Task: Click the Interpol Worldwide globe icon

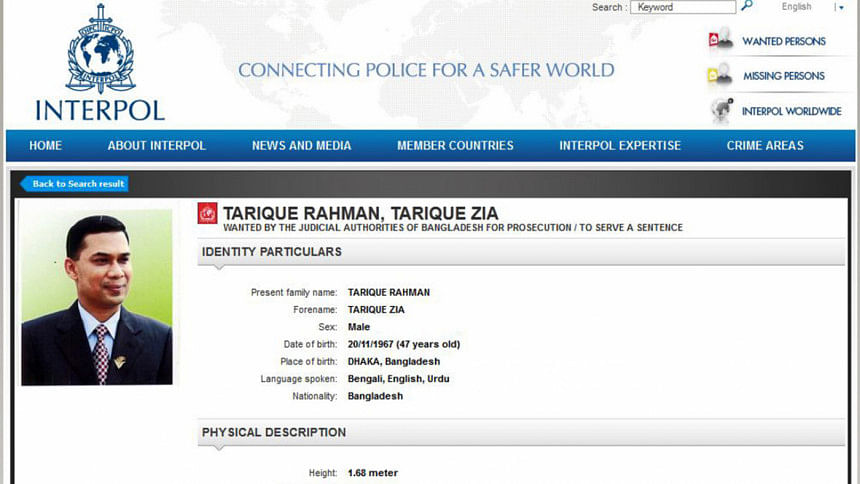Action: click(719, 110)
